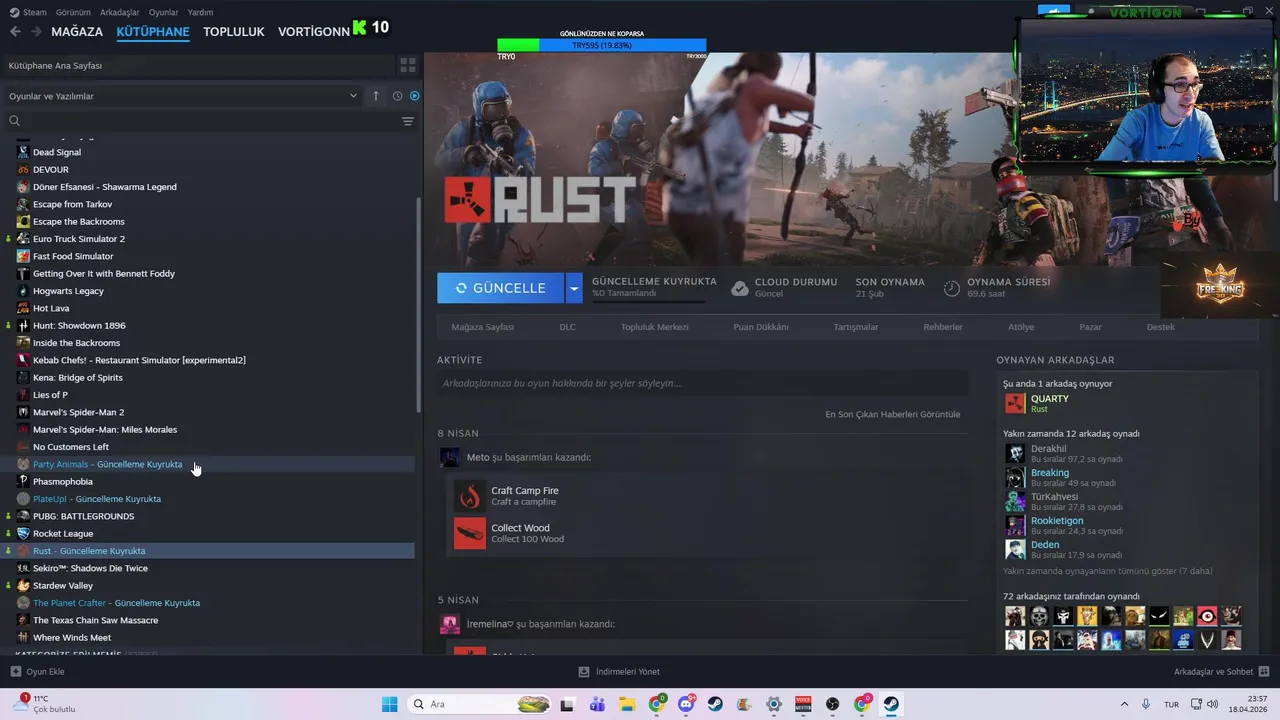Click Oyun Ekle button

(x=38, y=672)
